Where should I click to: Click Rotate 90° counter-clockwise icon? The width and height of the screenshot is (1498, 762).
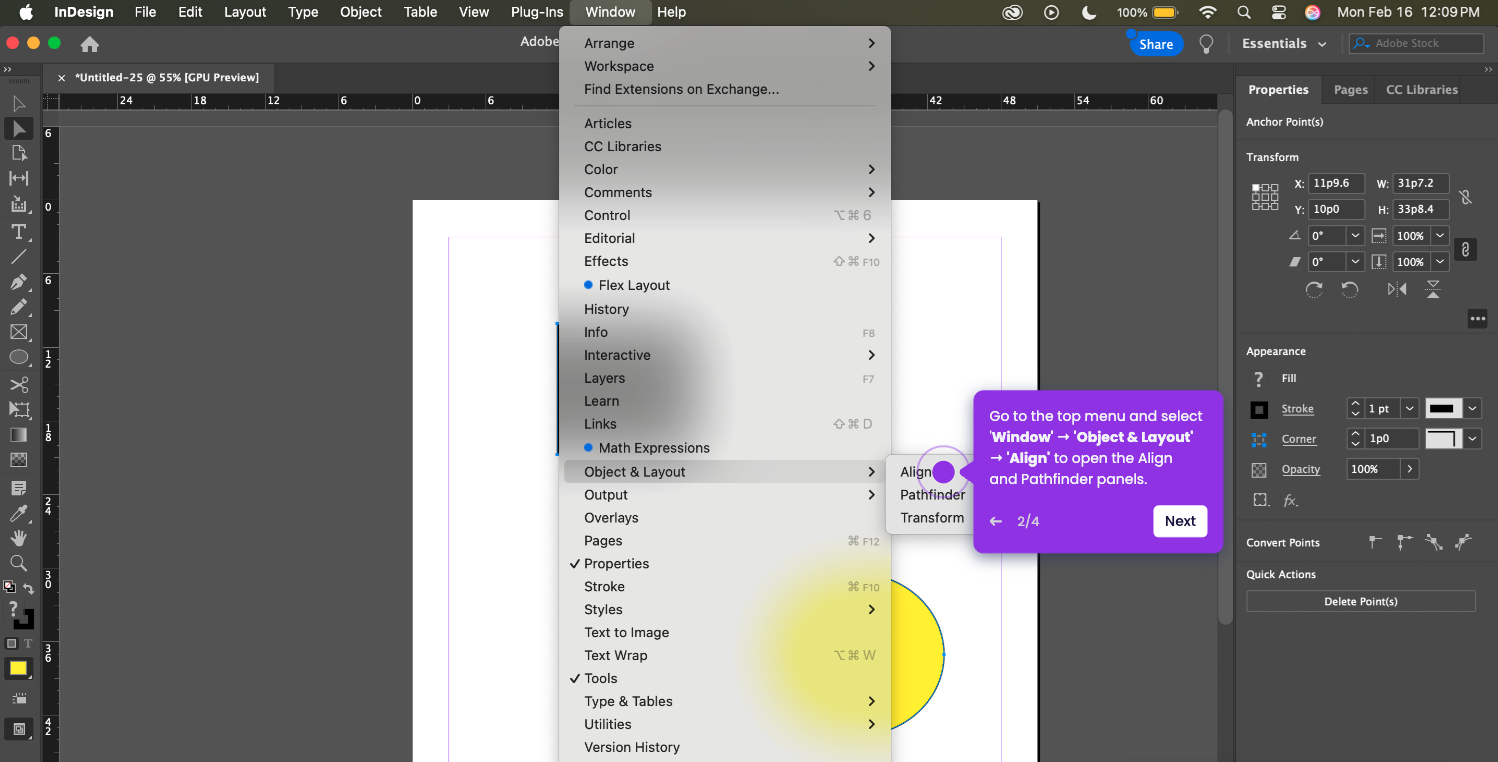[1349, 289]
